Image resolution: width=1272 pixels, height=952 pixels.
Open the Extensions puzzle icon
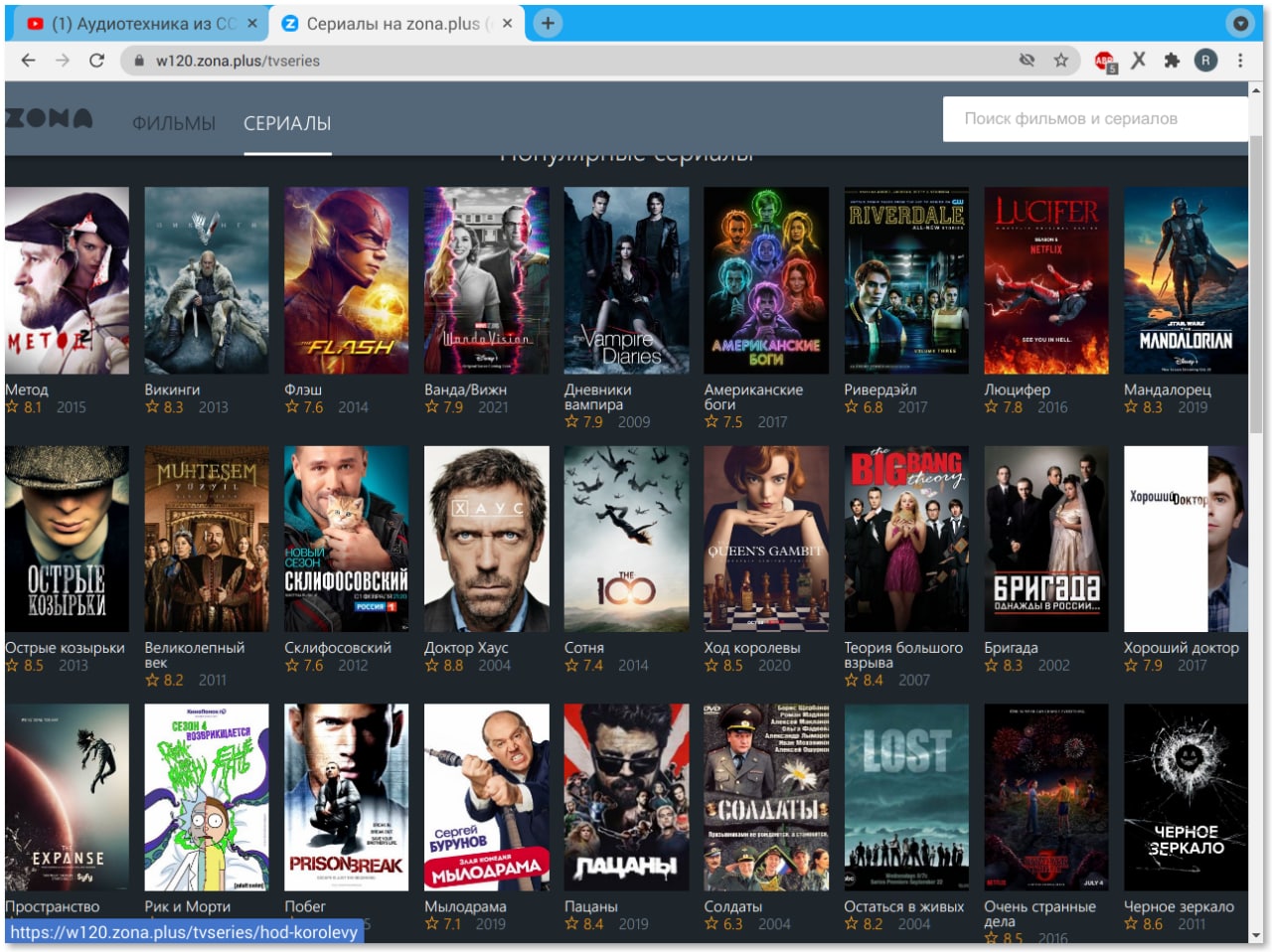coord(1172,61)
